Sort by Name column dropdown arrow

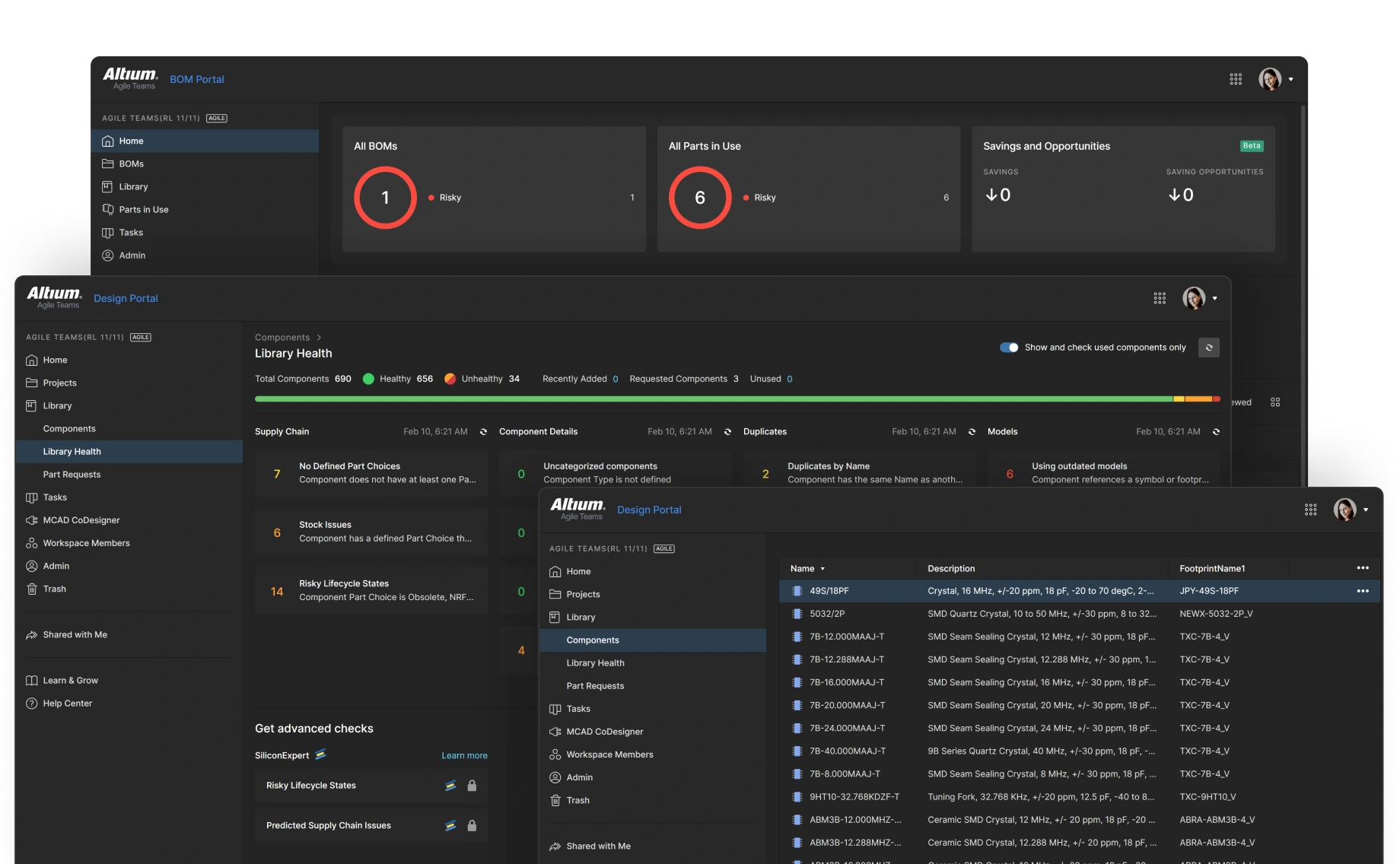[x=822, y=569]
